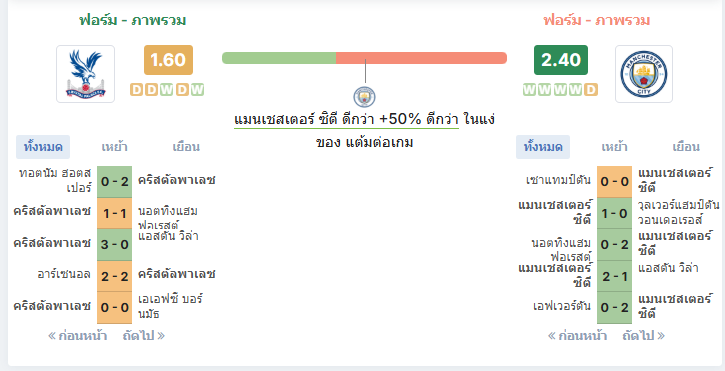
Task: Go to ก่อนหน้า page of Manchester City matches
Action: coord(577,335)
